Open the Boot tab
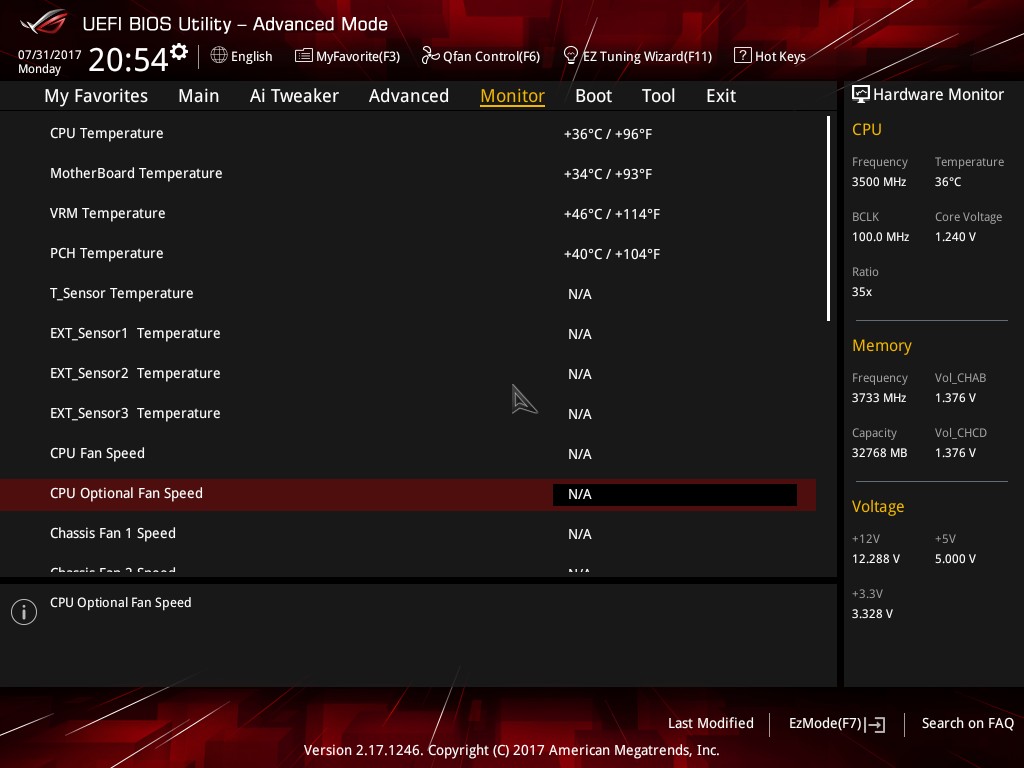1024x768 pixels. [594, 96]
